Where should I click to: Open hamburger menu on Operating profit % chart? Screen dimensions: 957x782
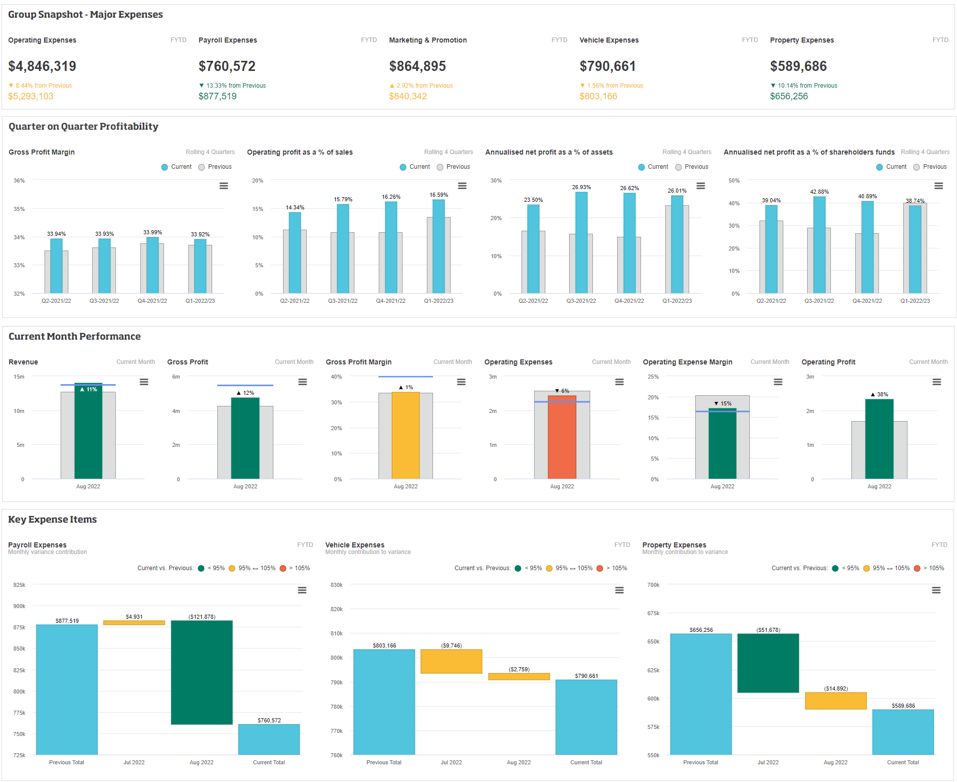[x=462, y=186]
